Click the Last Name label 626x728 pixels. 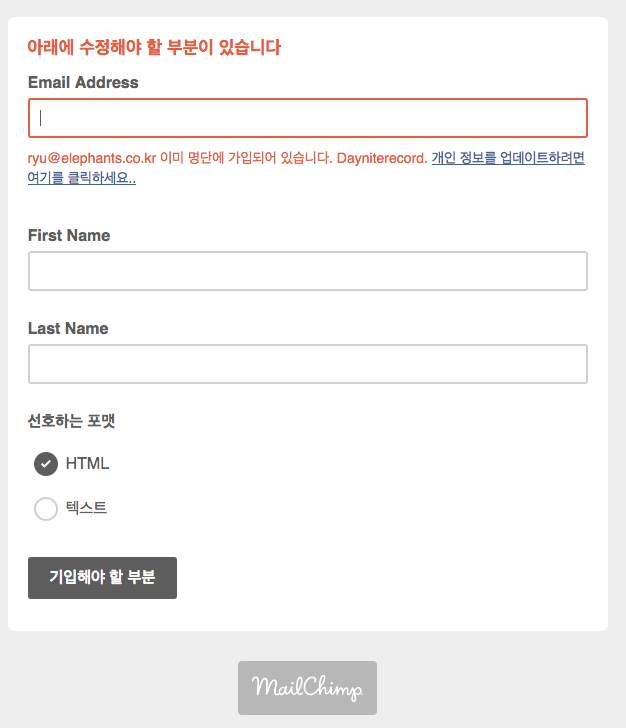(x=68, y=328)
